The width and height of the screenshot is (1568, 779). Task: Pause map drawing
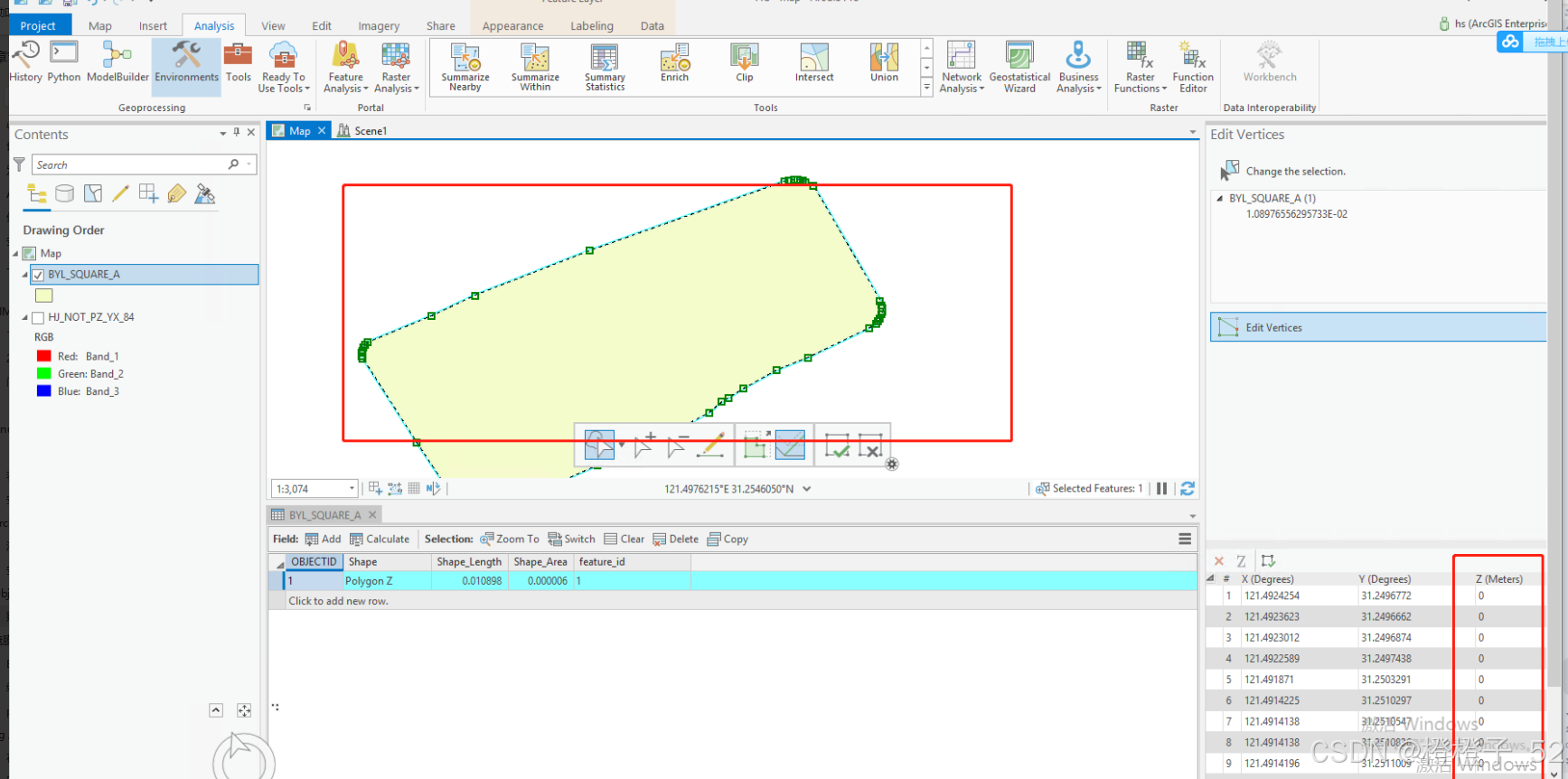pos(1162,488)
